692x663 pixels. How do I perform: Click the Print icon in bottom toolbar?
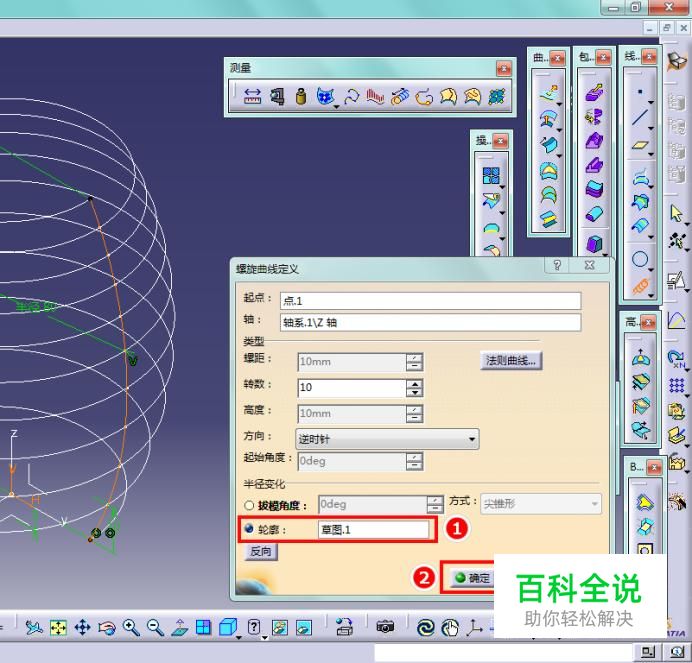(x=344, y=627)
